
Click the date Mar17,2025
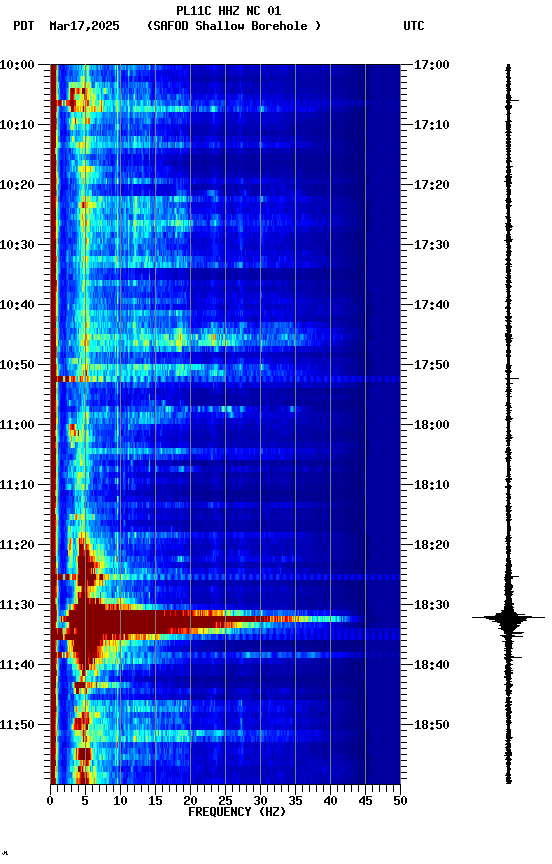pyautogui.click(x=84, y=26)
